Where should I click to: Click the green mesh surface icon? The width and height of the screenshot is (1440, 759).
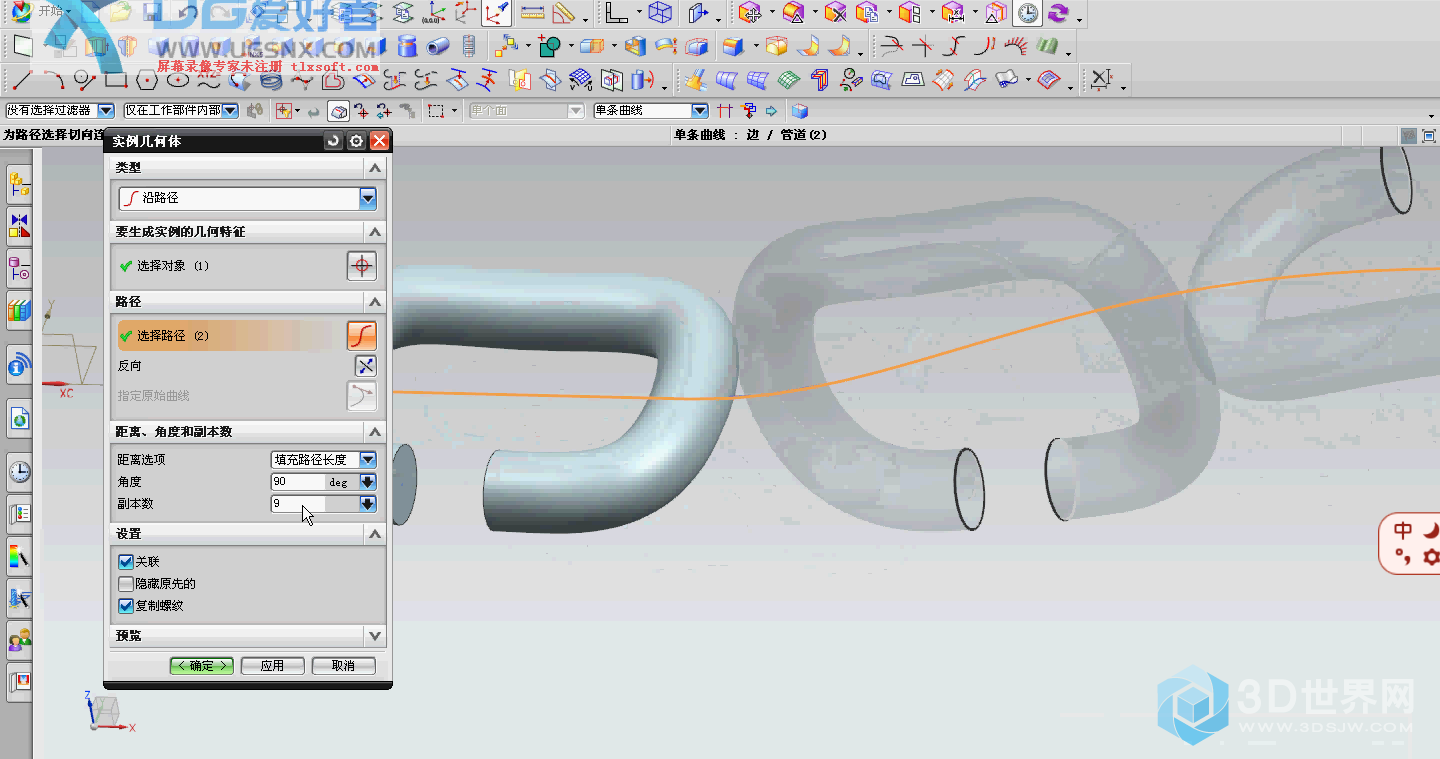[x=790, y=79]
